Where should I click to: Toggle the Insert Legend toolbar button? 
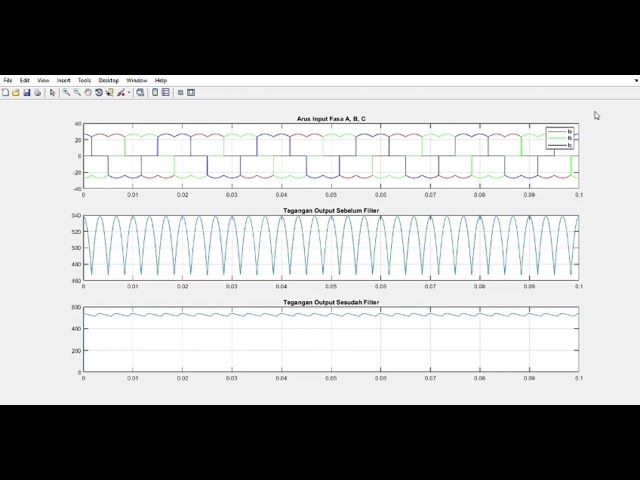point(166,92)
